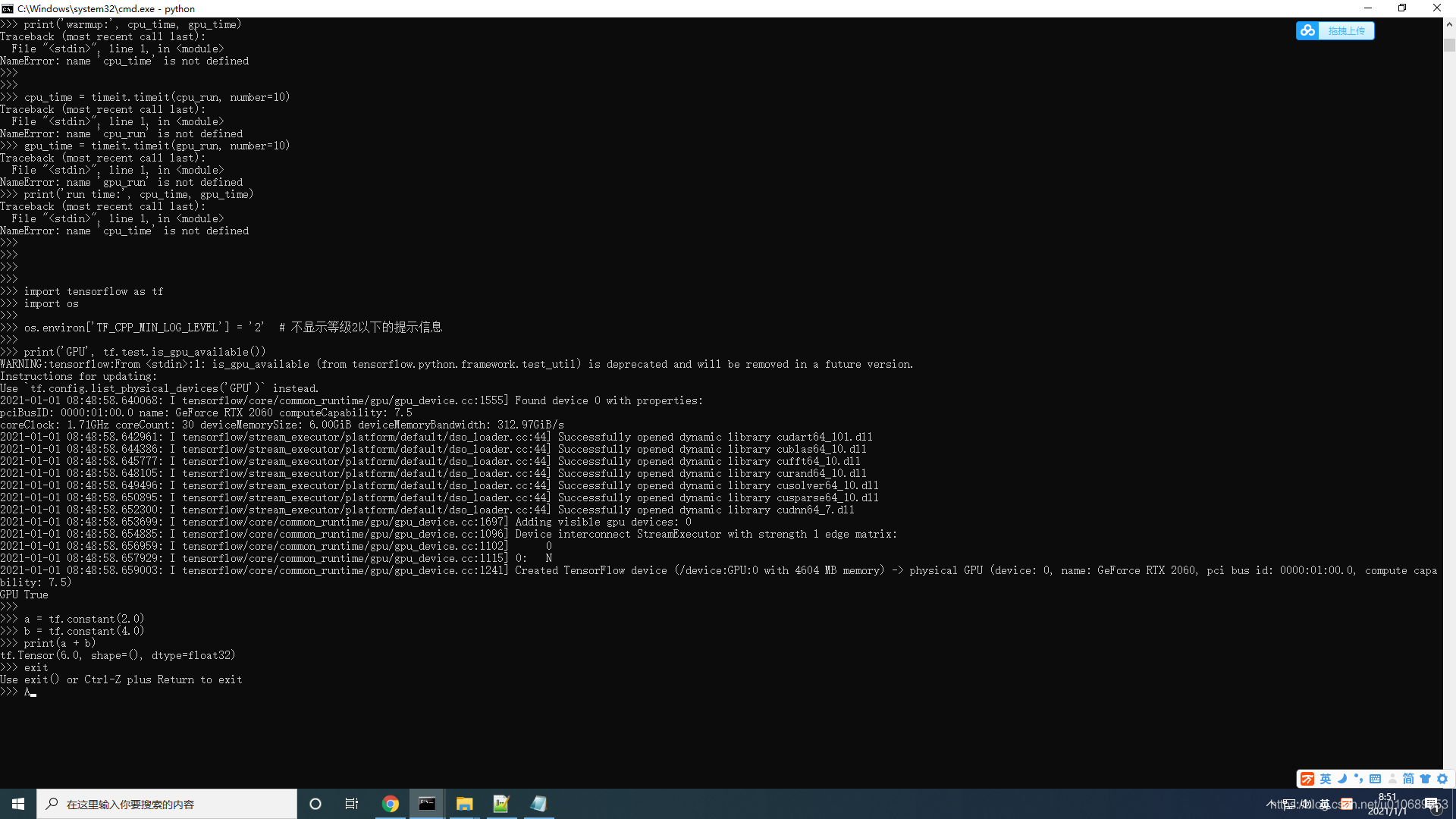Open Google Chrome from the taskbar
The width and height of the screenshot is (1456, 819).
[390, 804]
